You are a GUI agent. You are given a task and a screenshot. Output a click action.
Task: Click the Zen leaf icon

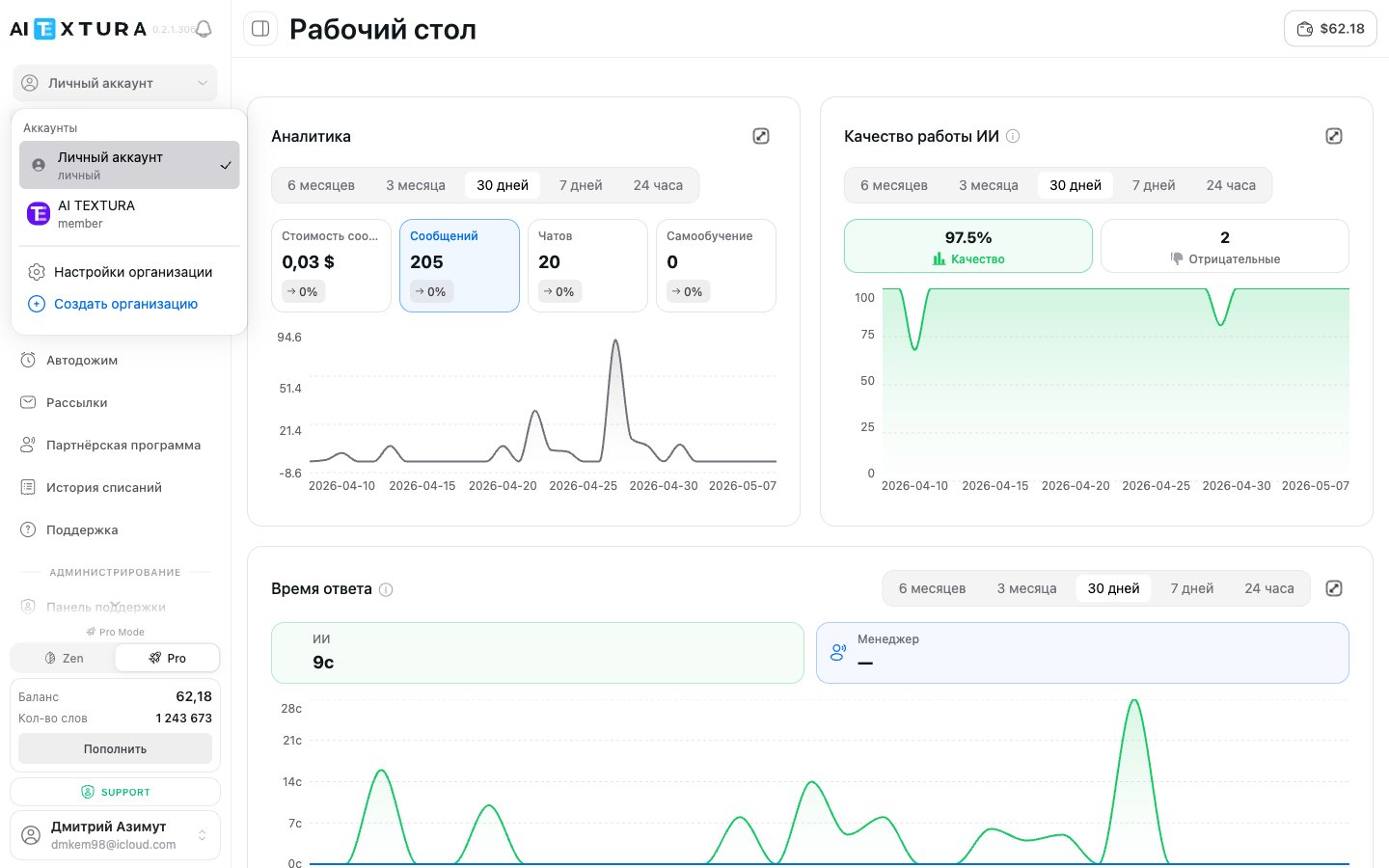[50, 658]
